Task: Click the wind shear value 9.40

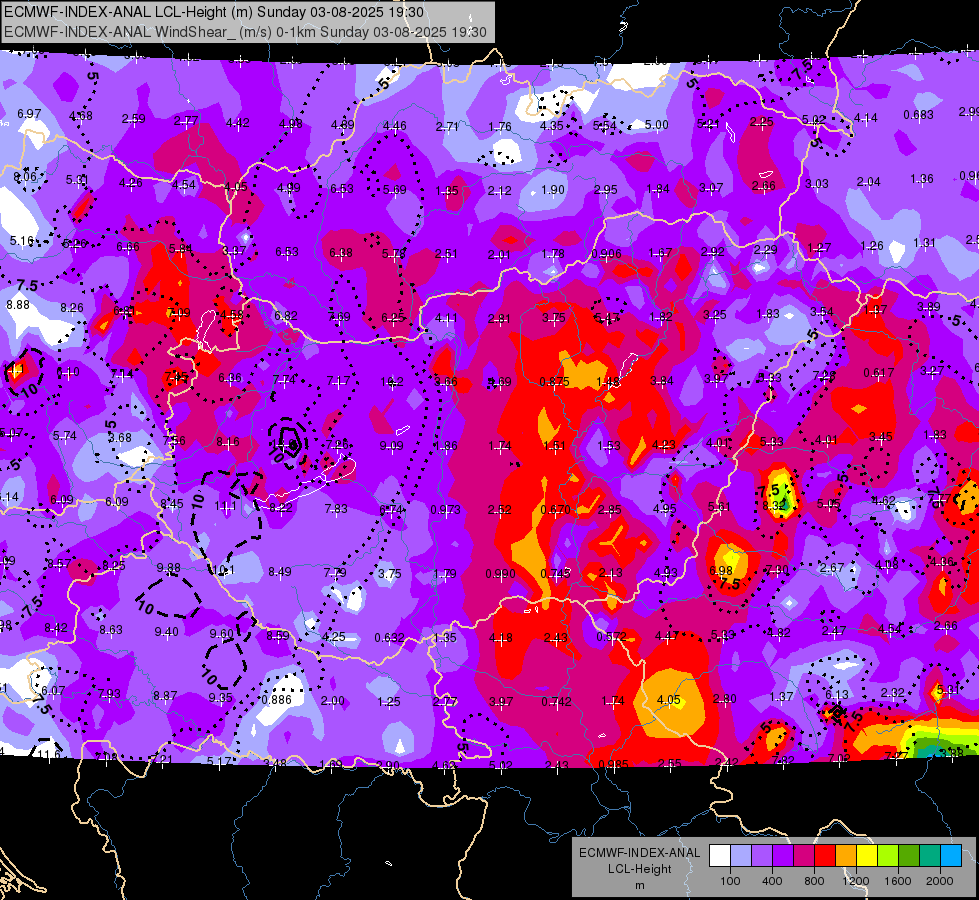Action: [167, 632]
